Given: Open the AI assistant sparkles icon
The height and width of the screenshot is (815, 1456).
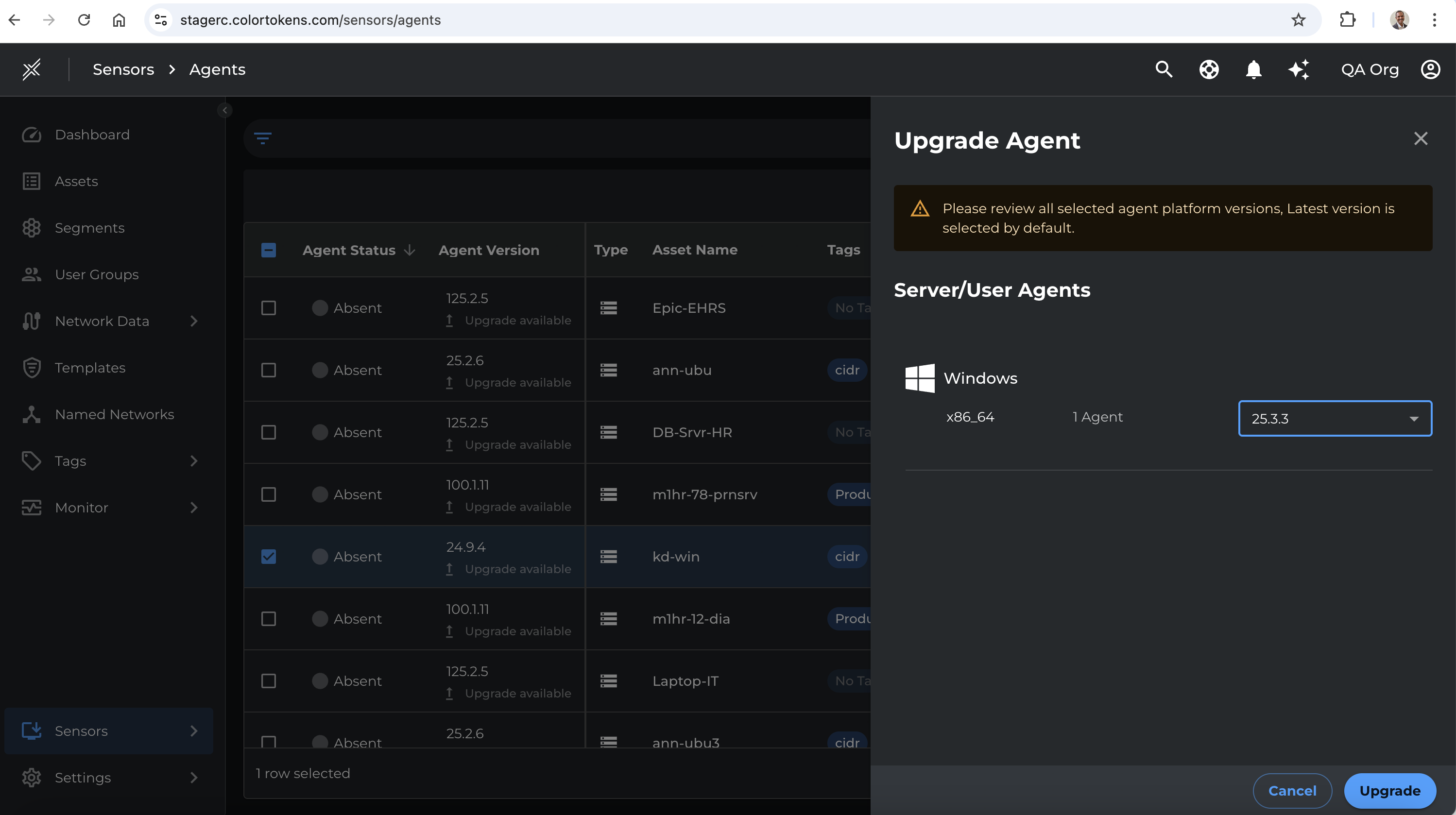Looking at the screenshot, I should 1298,69.
